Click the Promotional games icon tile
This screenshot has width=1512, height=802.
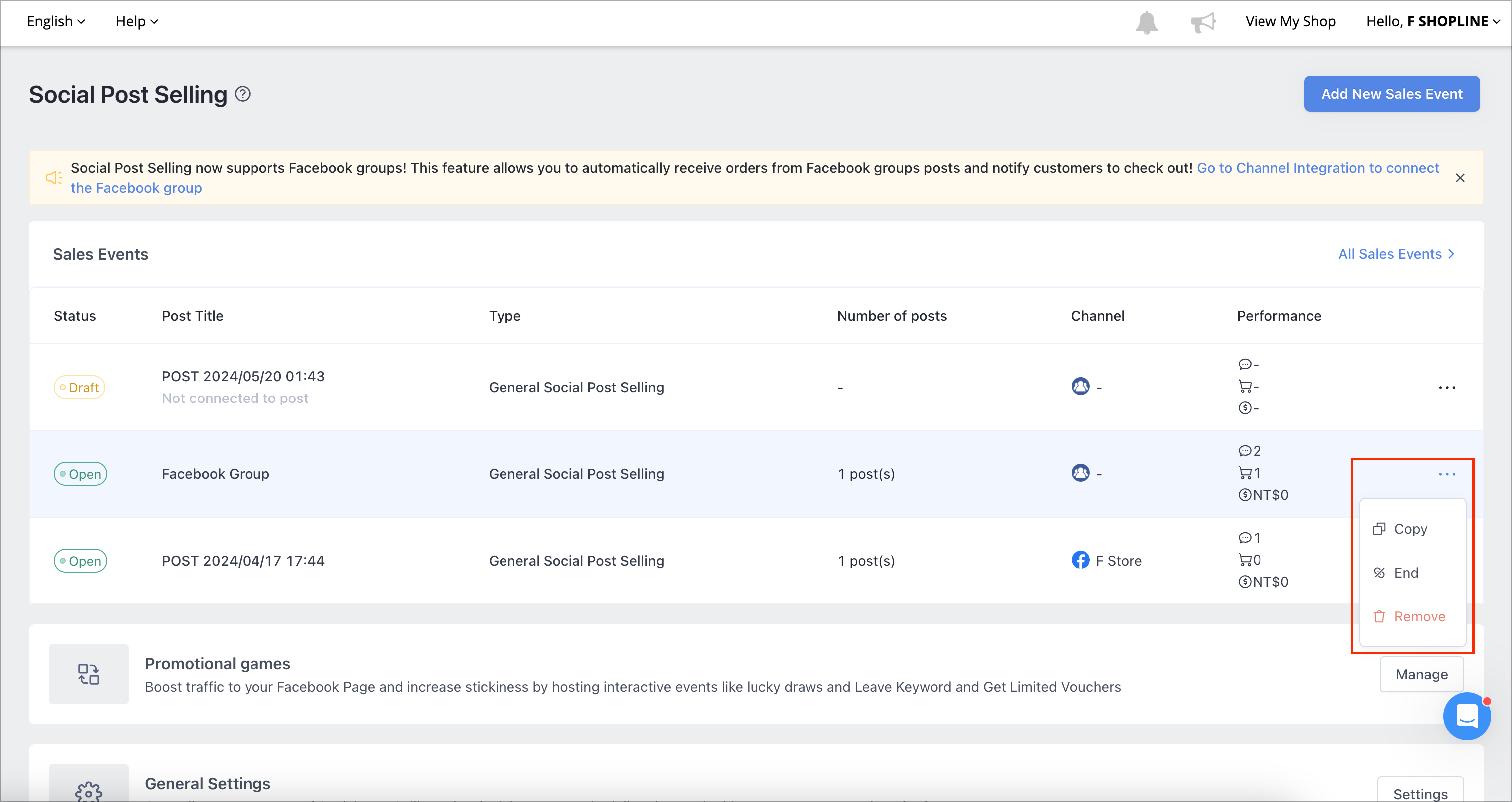89,674
